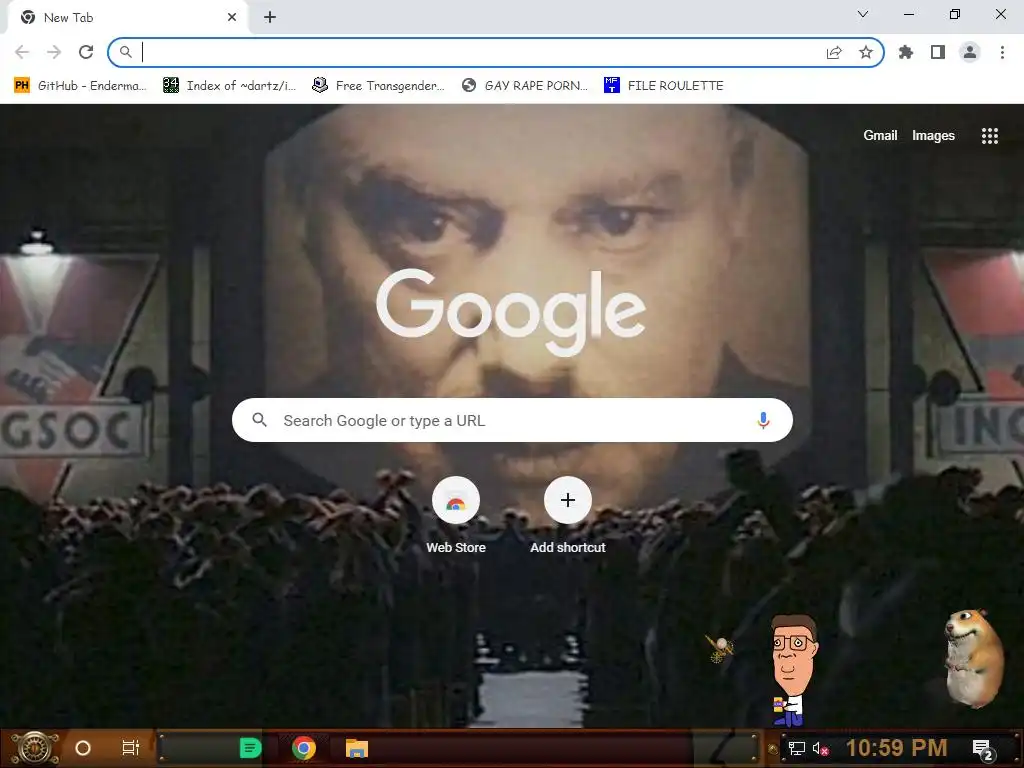The height and width of the screenshot is (768, 1024).
Task: Open the Index of ~dartz bookmark
Action: [x=230, y=86]
